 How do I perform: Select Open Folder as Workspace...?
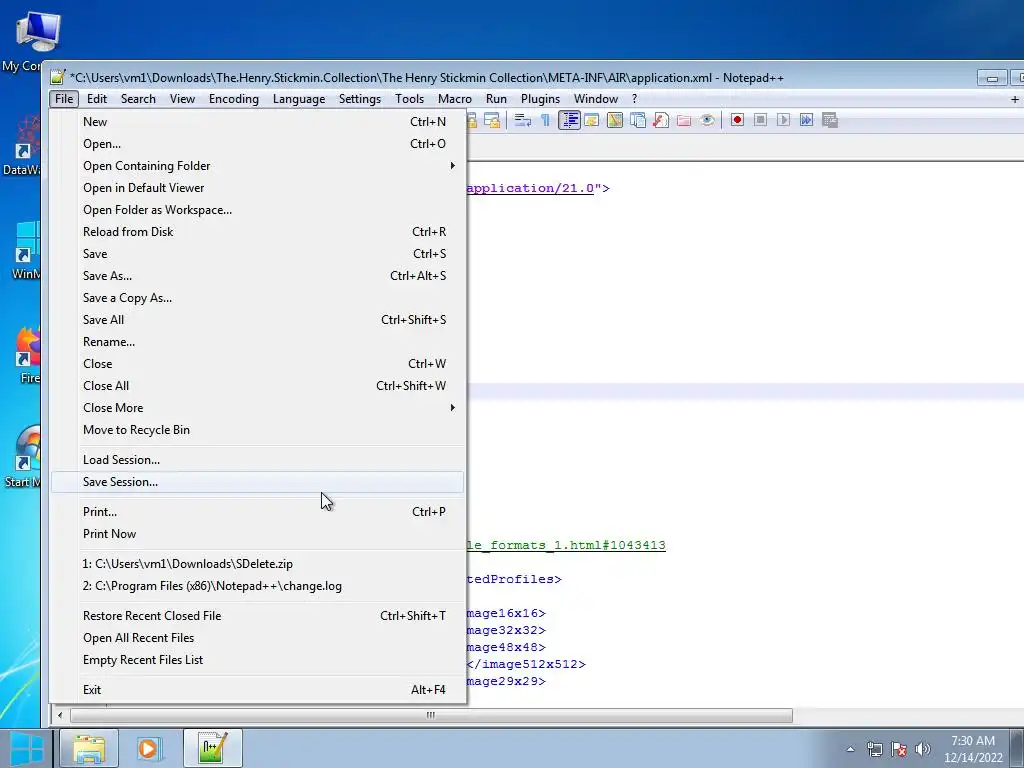(x=257, y=210)
